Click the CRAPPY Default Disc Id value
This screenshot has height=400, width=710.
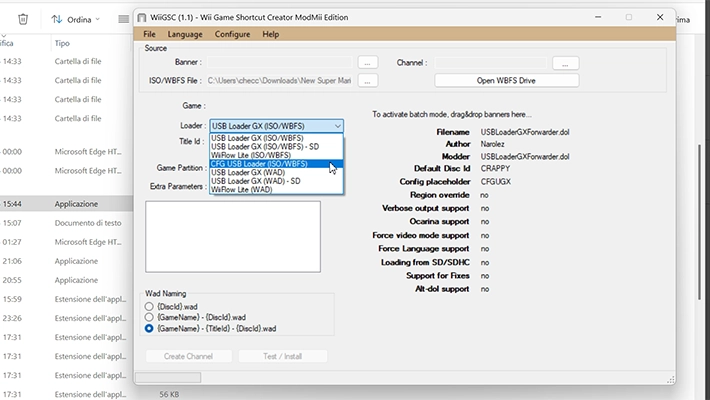(x=495, y=169)
